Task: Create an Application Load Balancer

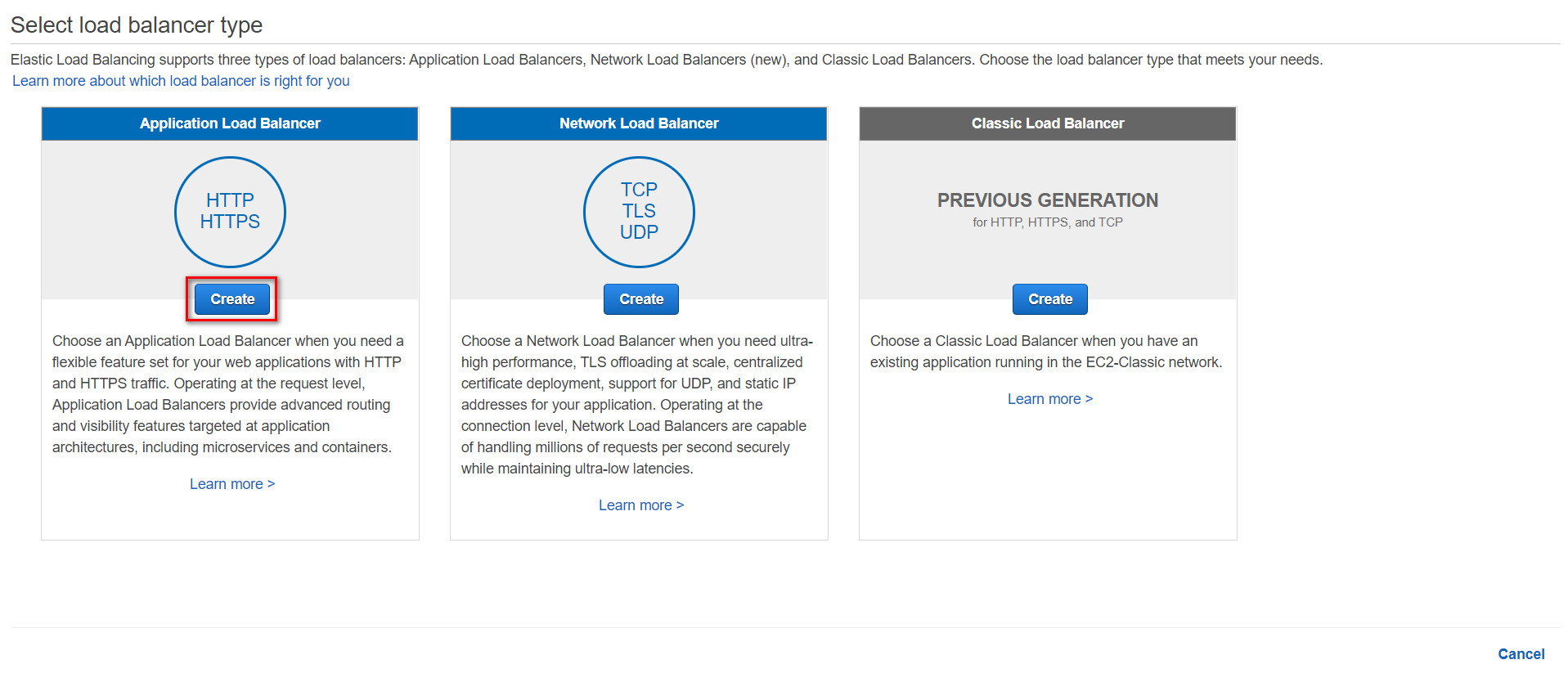Action: tap(232, 299)
